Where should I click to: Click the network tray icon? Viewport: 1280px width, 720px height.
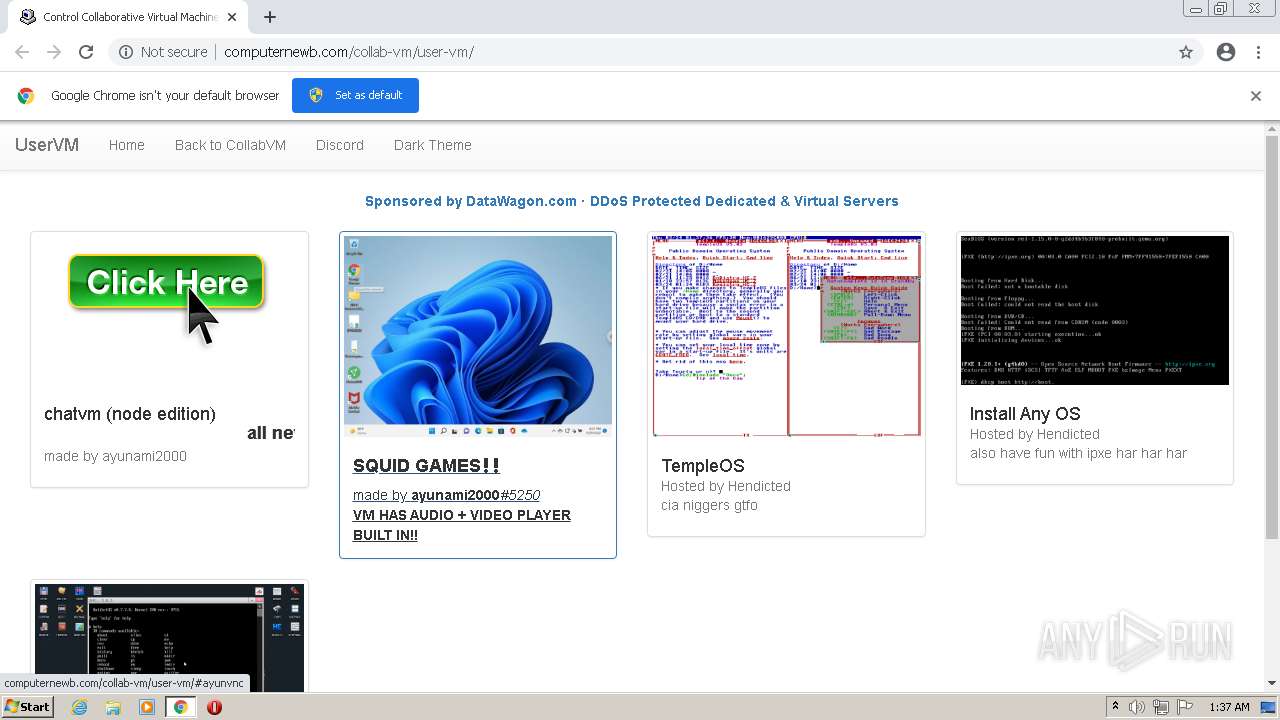[1161, 707]
